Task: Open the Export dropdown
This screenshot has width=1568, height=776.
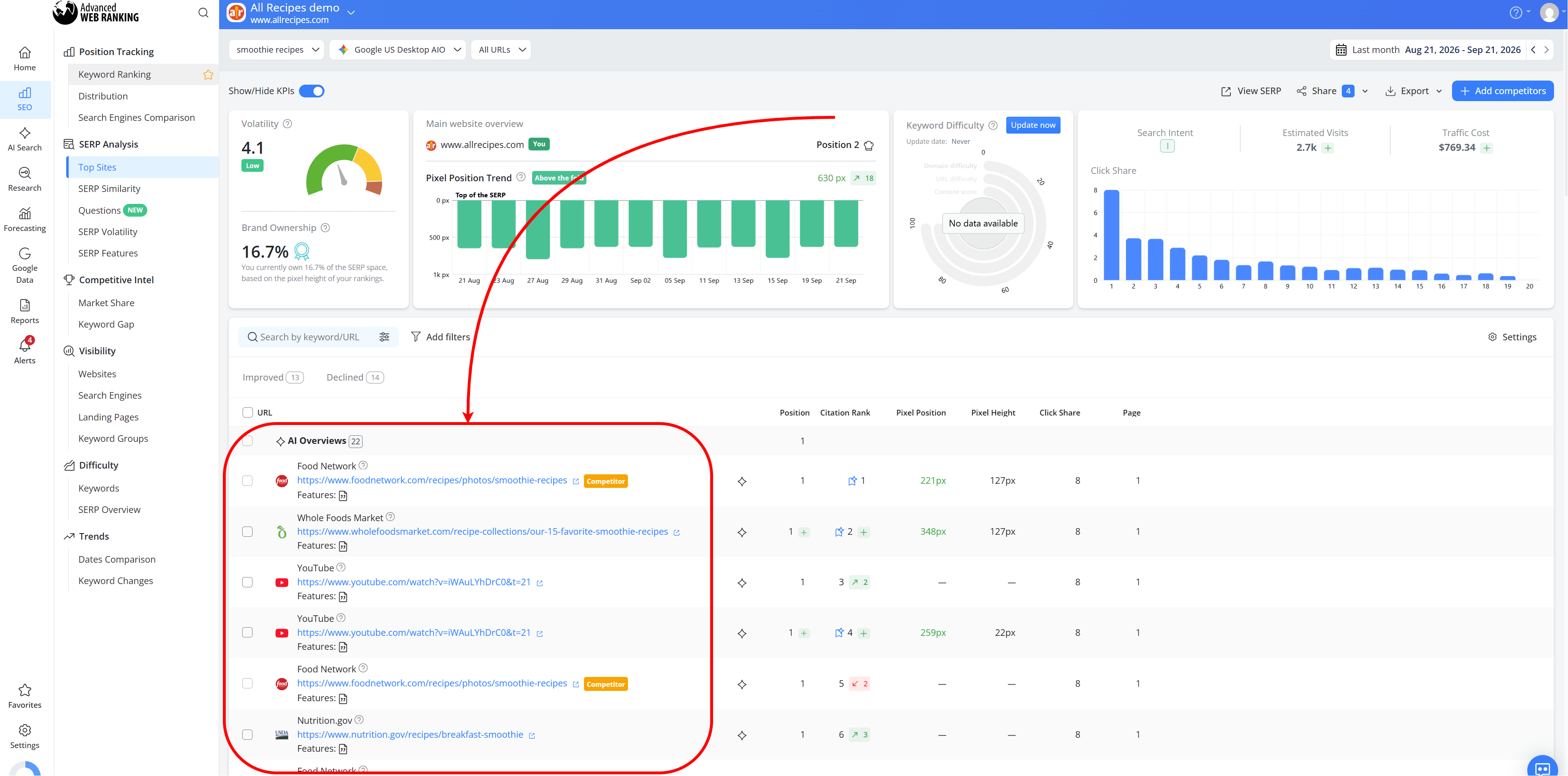Action: (1413, 91)
